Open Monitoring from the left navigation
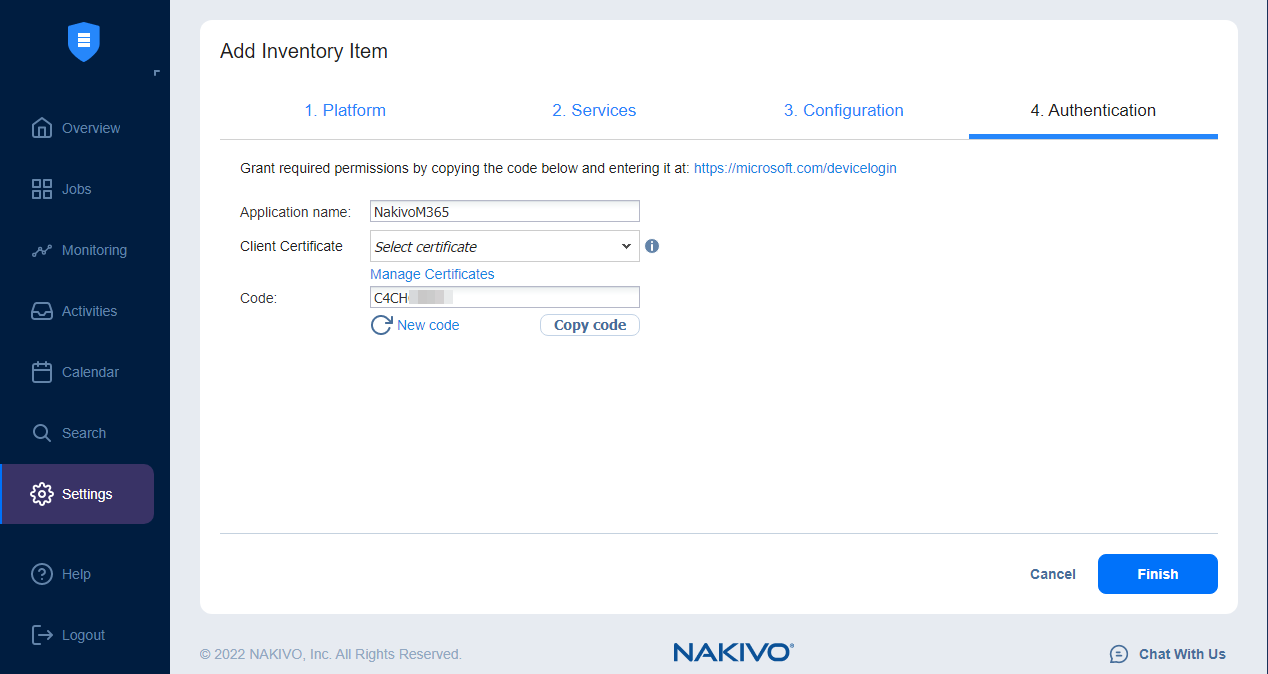The width and height of the screenshot is (1268, 674). [x=42, y=250]
